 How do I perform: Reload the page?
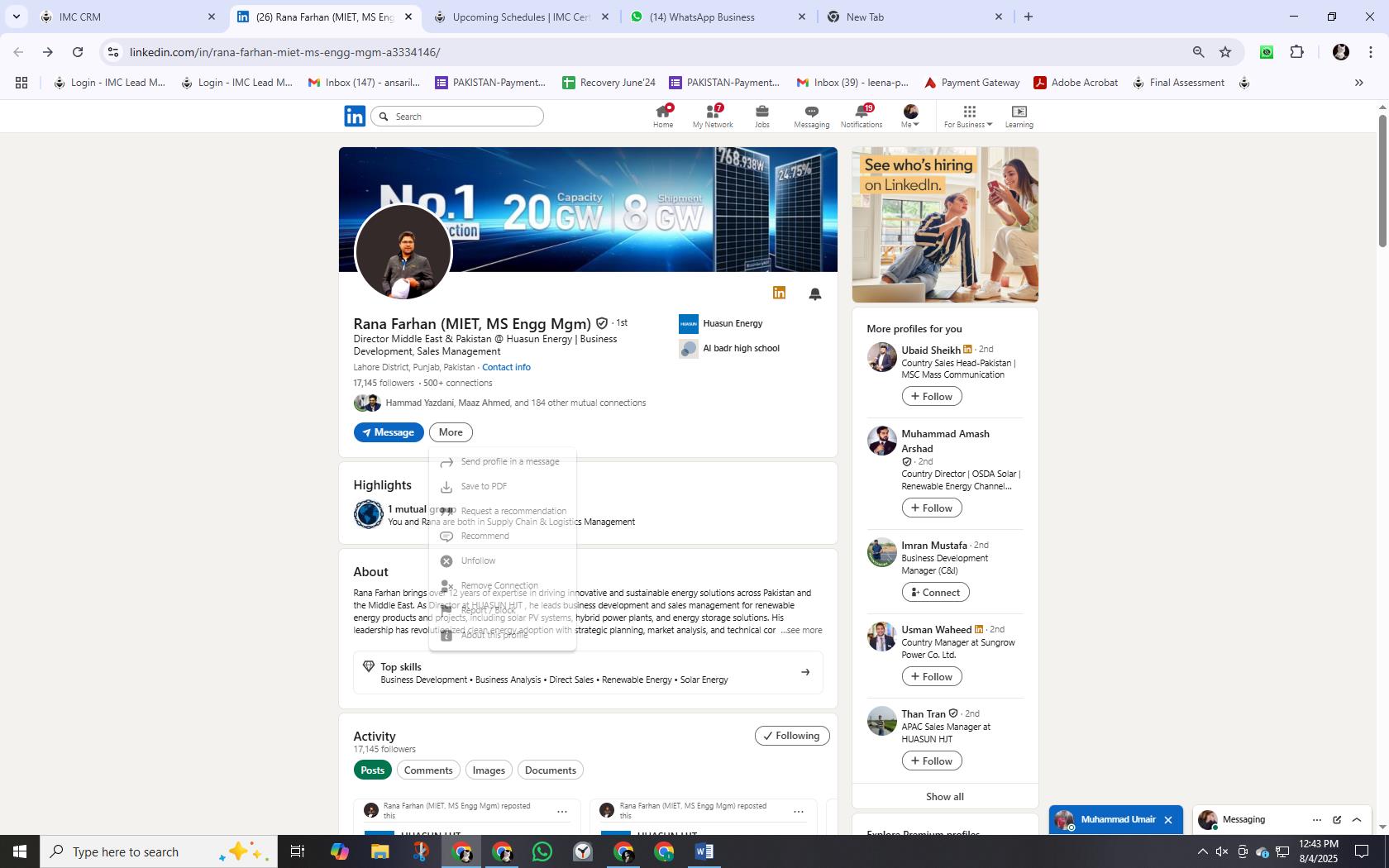coord(78,52)
